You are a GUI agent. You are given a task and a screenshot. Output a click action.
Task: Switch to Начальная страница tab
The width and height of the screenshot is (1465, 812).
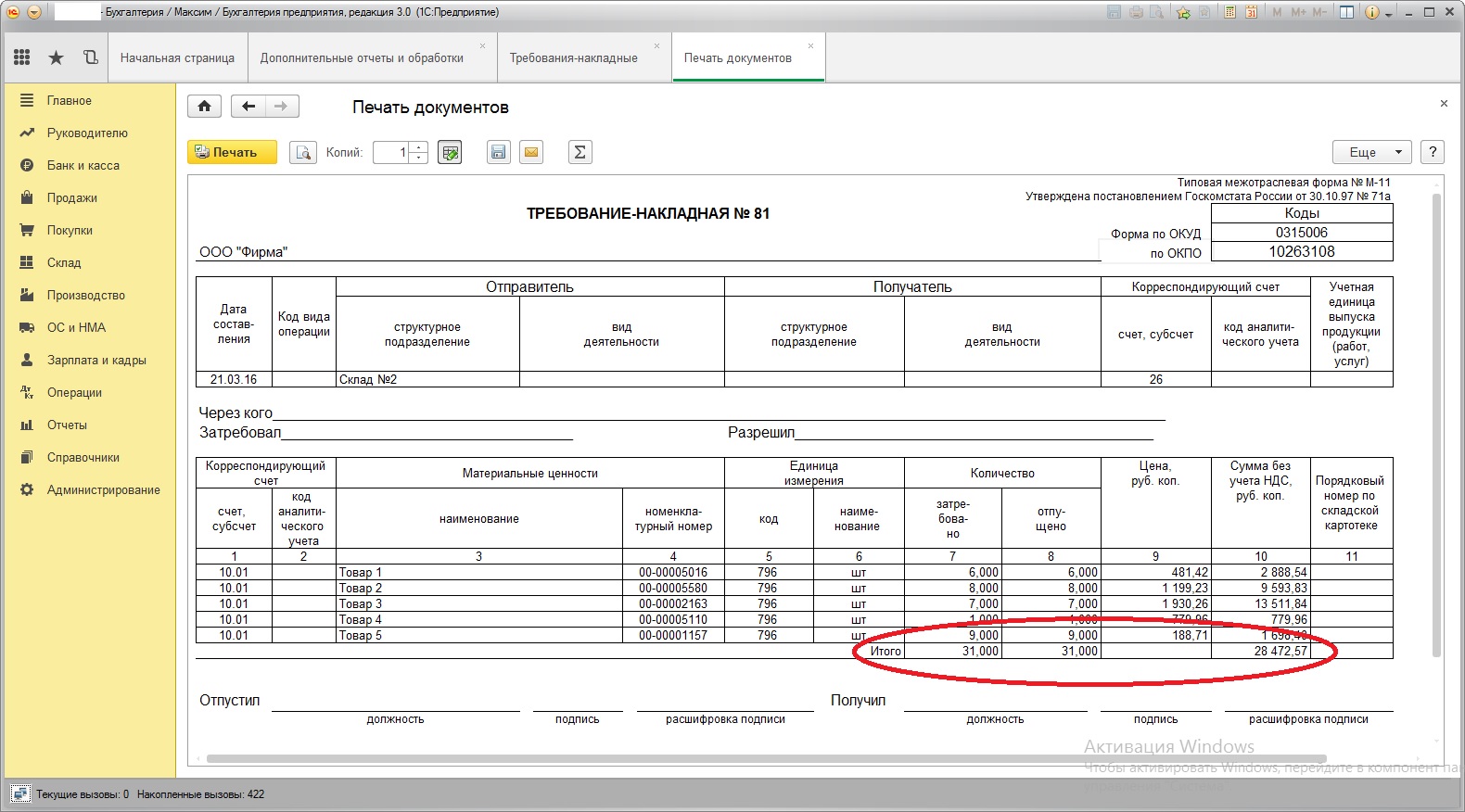tap(177, 57)
